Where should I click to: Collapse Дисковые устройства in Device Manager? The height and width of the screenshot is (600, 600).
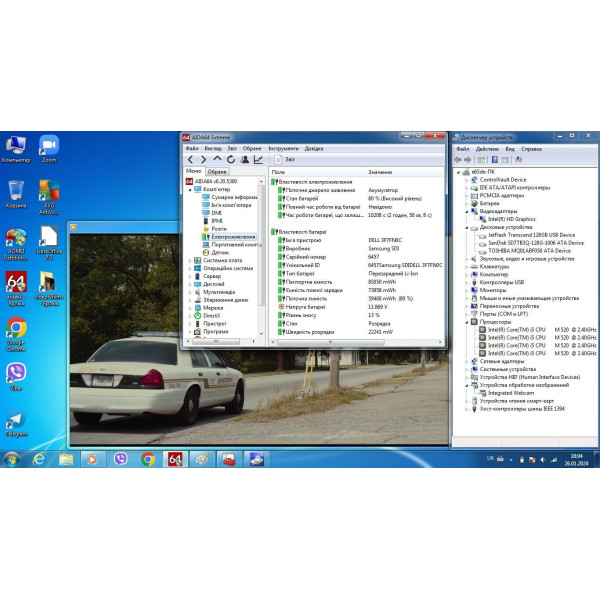point(467,227)
